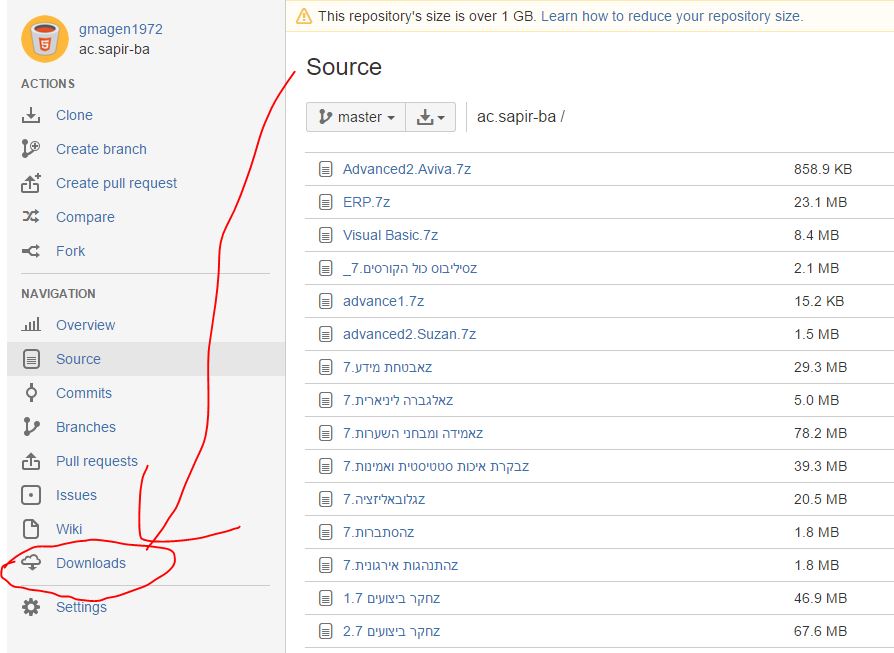Image resolution: width=894 pixels, height=653 pixels.
Task: Click the Commits icon in navigation
Action: click(x=31, y=393)
